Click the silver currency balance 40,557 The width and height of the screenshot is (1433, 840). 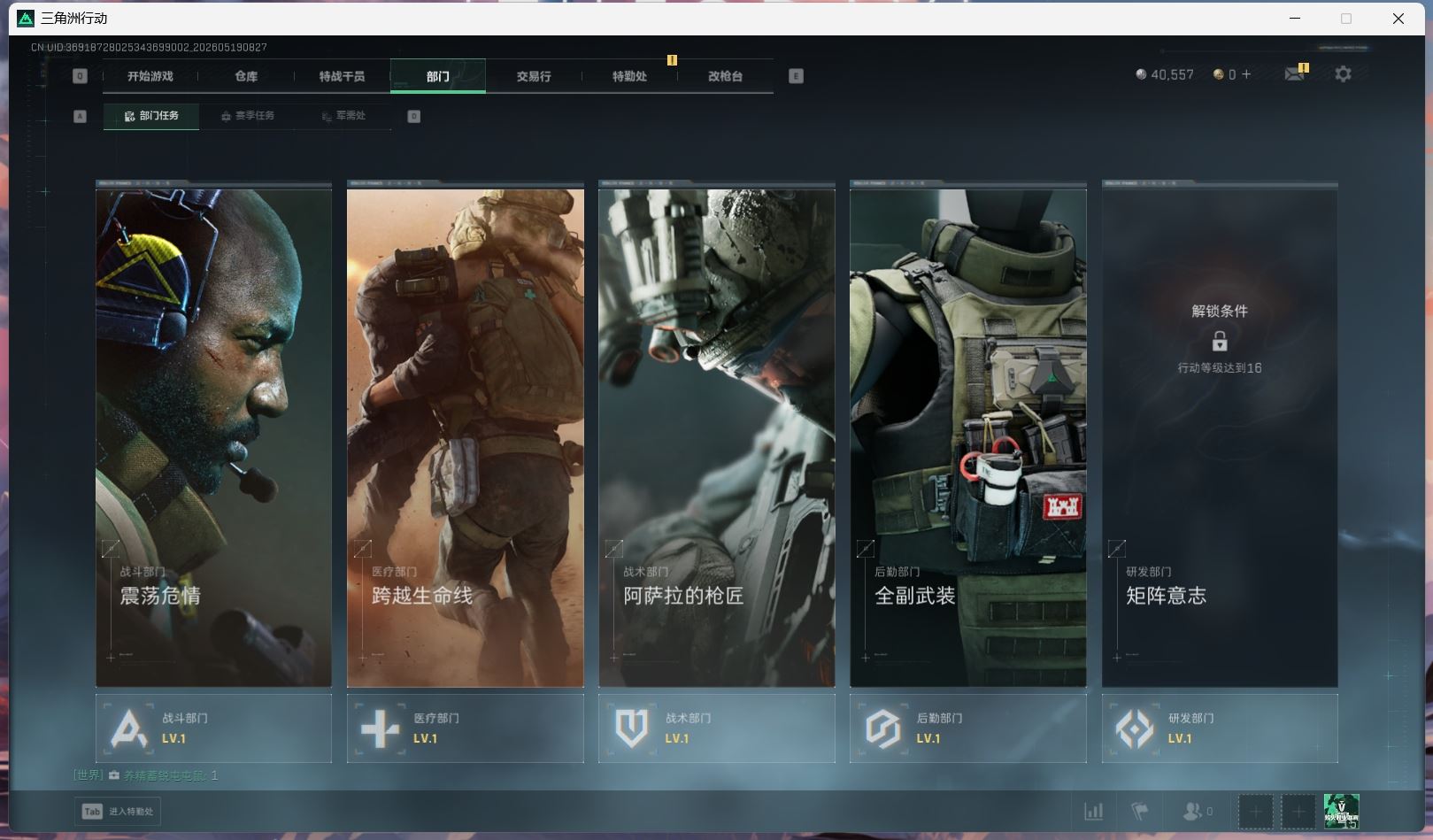(x=1165, y=75)
